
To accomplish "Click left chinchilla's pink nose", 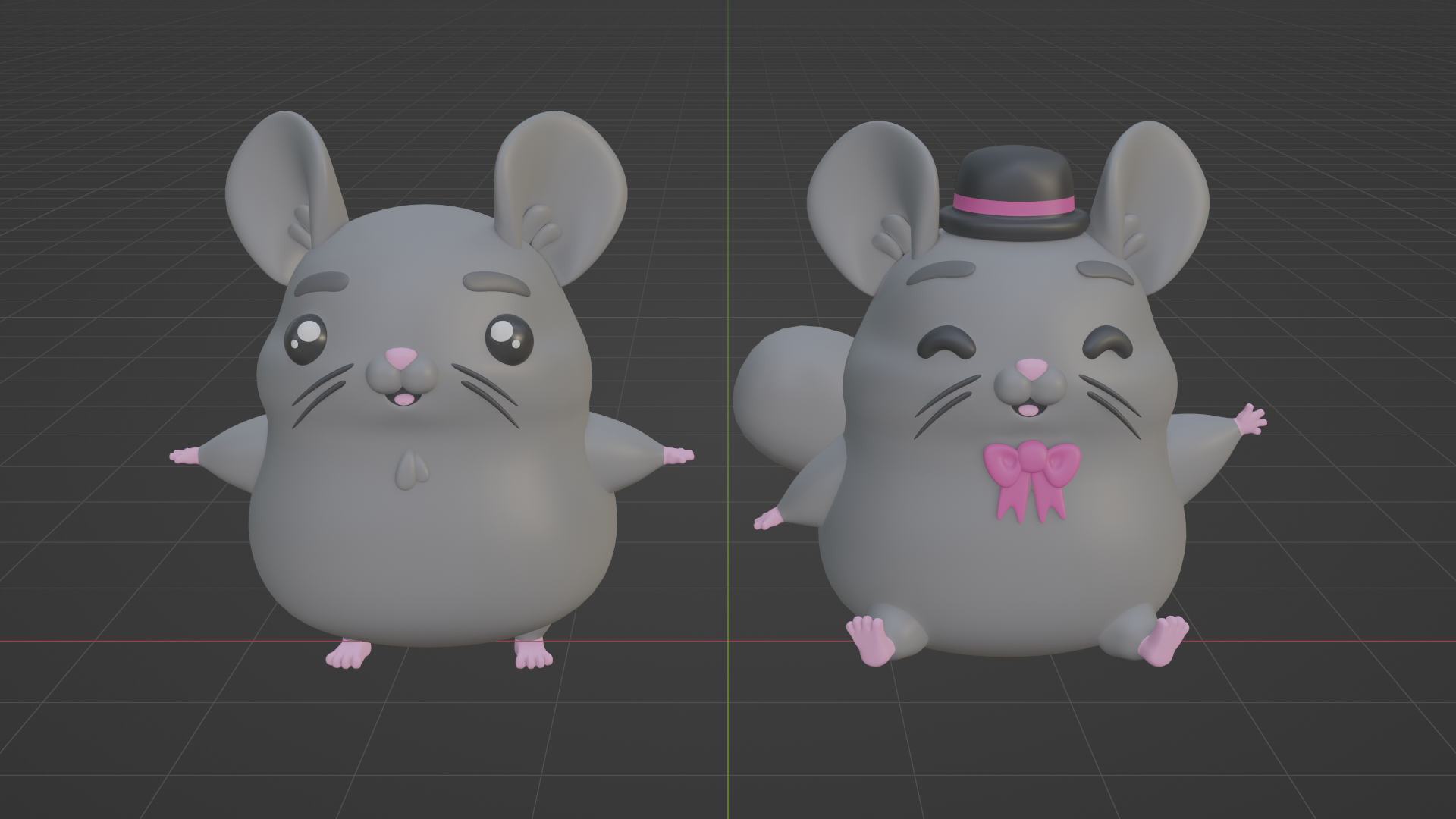I will (x=400, y=358).
